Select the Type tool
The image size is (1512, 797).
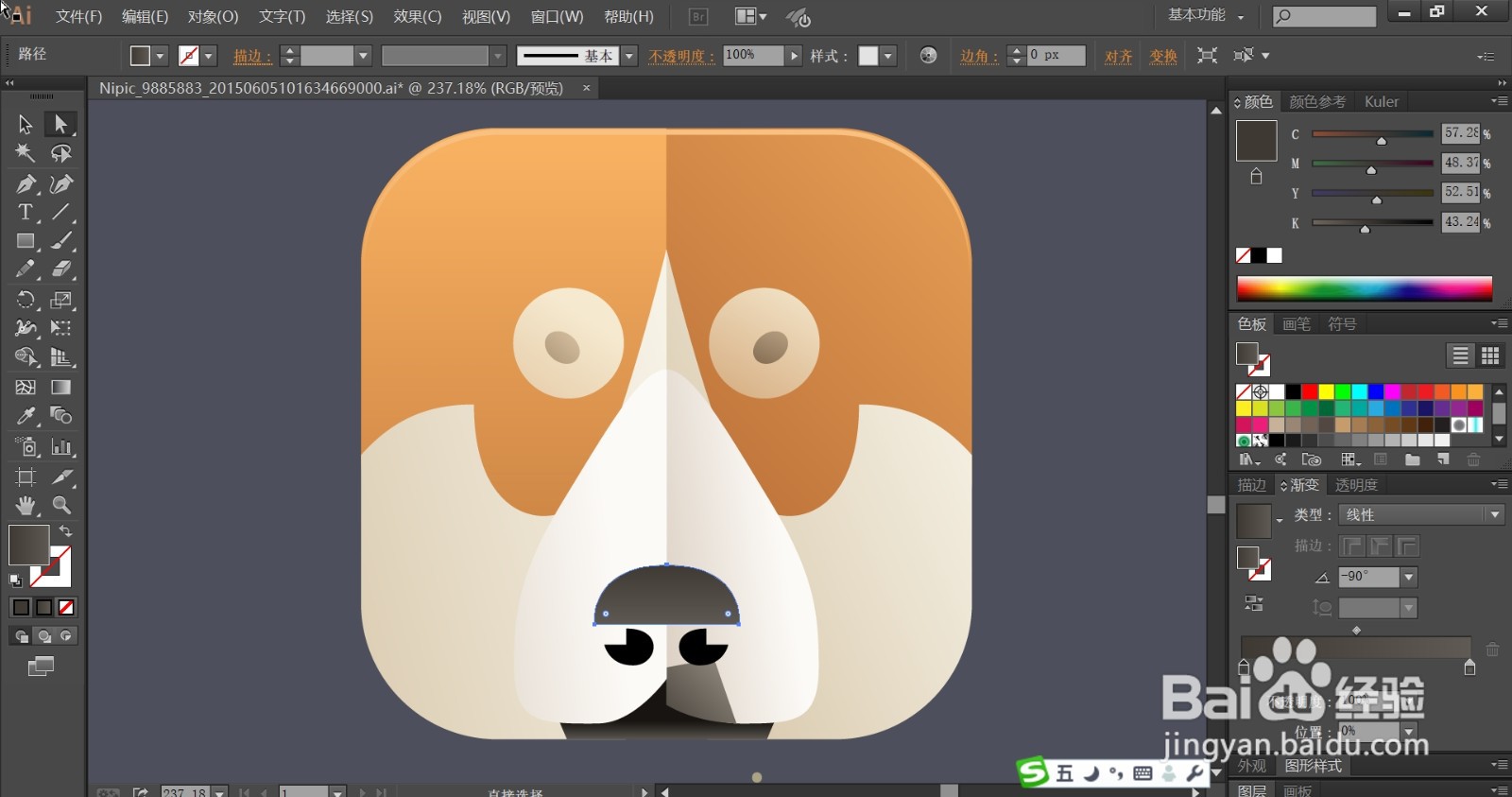[26, 212]
